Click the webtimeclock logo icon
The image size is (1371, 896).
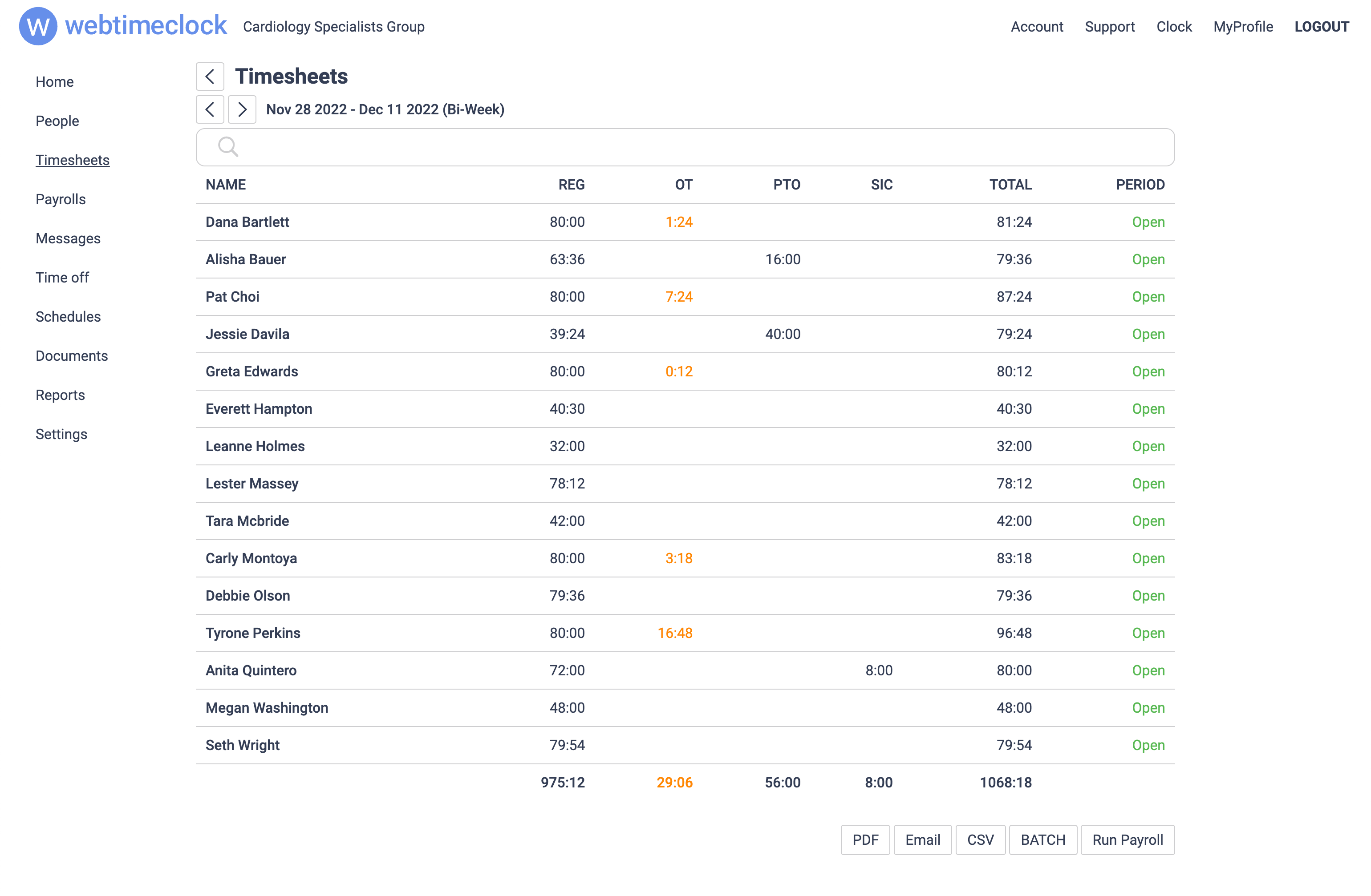[x=37, y=26]
